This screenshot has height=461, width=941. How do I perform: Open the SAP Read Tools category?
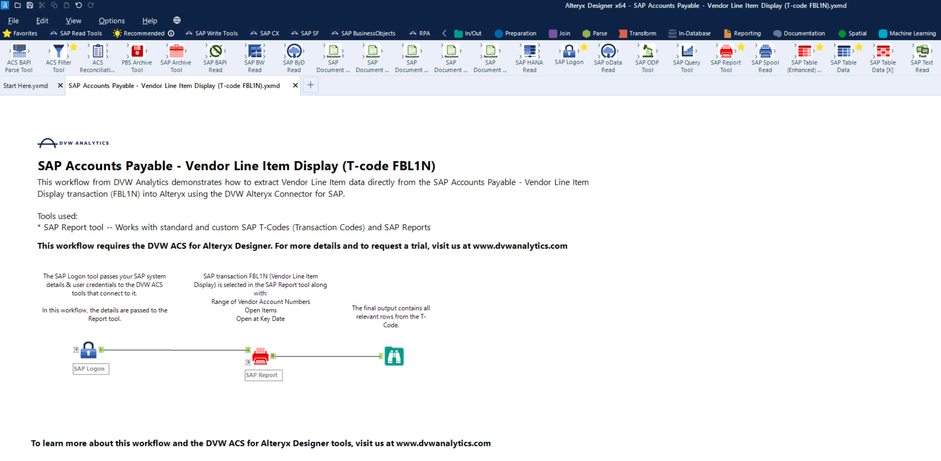coord(76,34)
